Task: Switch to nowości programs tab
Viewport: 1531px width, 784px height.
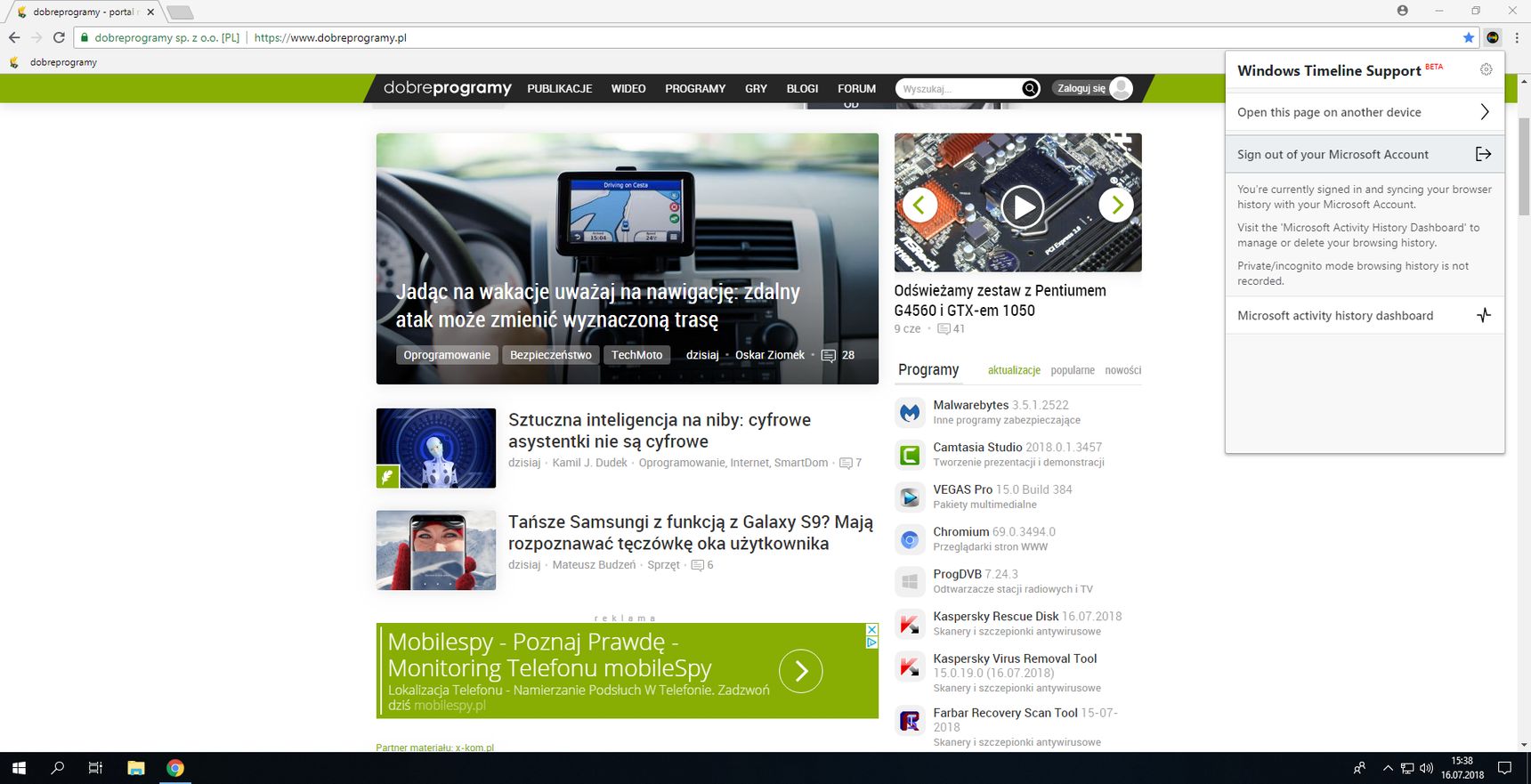Action: point(1123,370)
